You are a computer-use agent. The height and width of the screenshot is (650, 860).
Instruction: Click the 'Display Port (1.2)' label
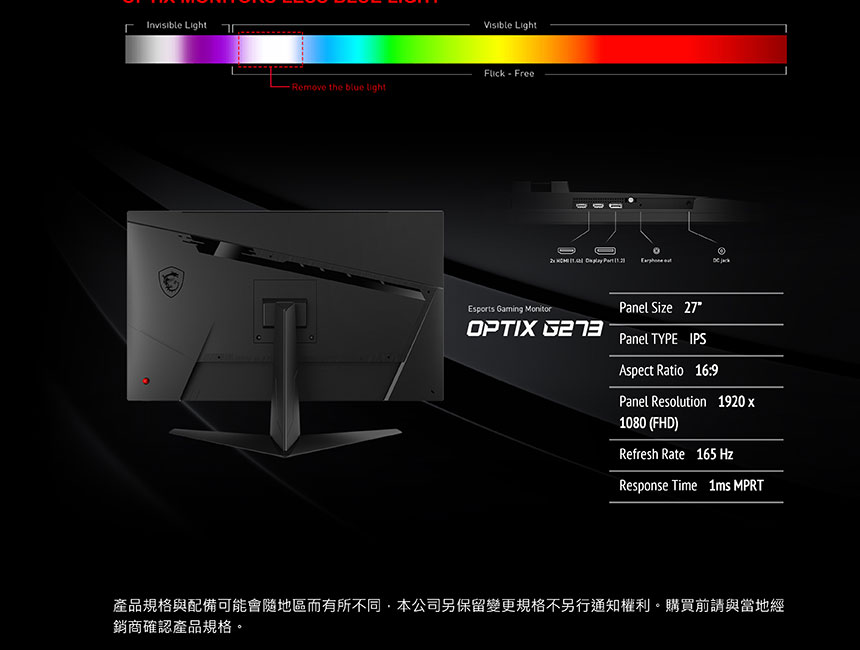pyautogui.click(x=606, y=261)
